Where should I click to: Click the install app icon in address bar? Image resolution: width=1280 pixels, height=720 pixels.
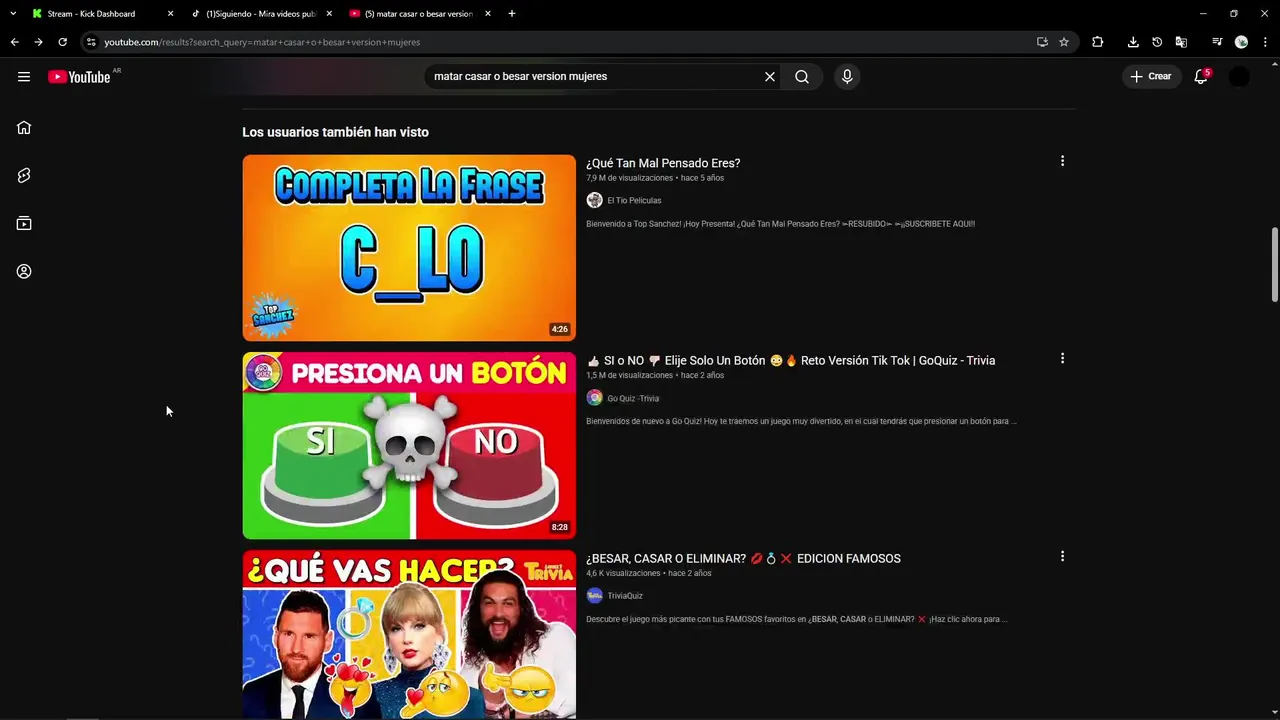point(1042,42)
